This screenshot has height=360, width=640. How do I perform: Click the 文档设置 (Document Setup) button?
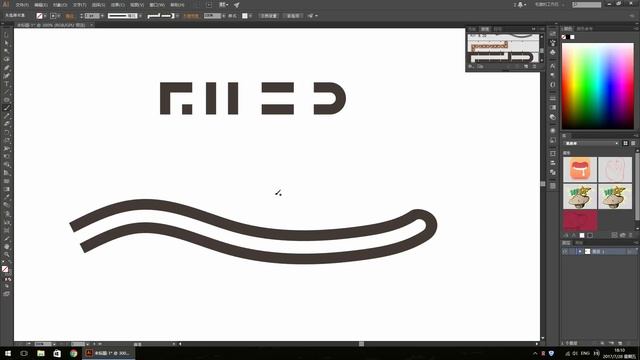(x=269, y=16)
